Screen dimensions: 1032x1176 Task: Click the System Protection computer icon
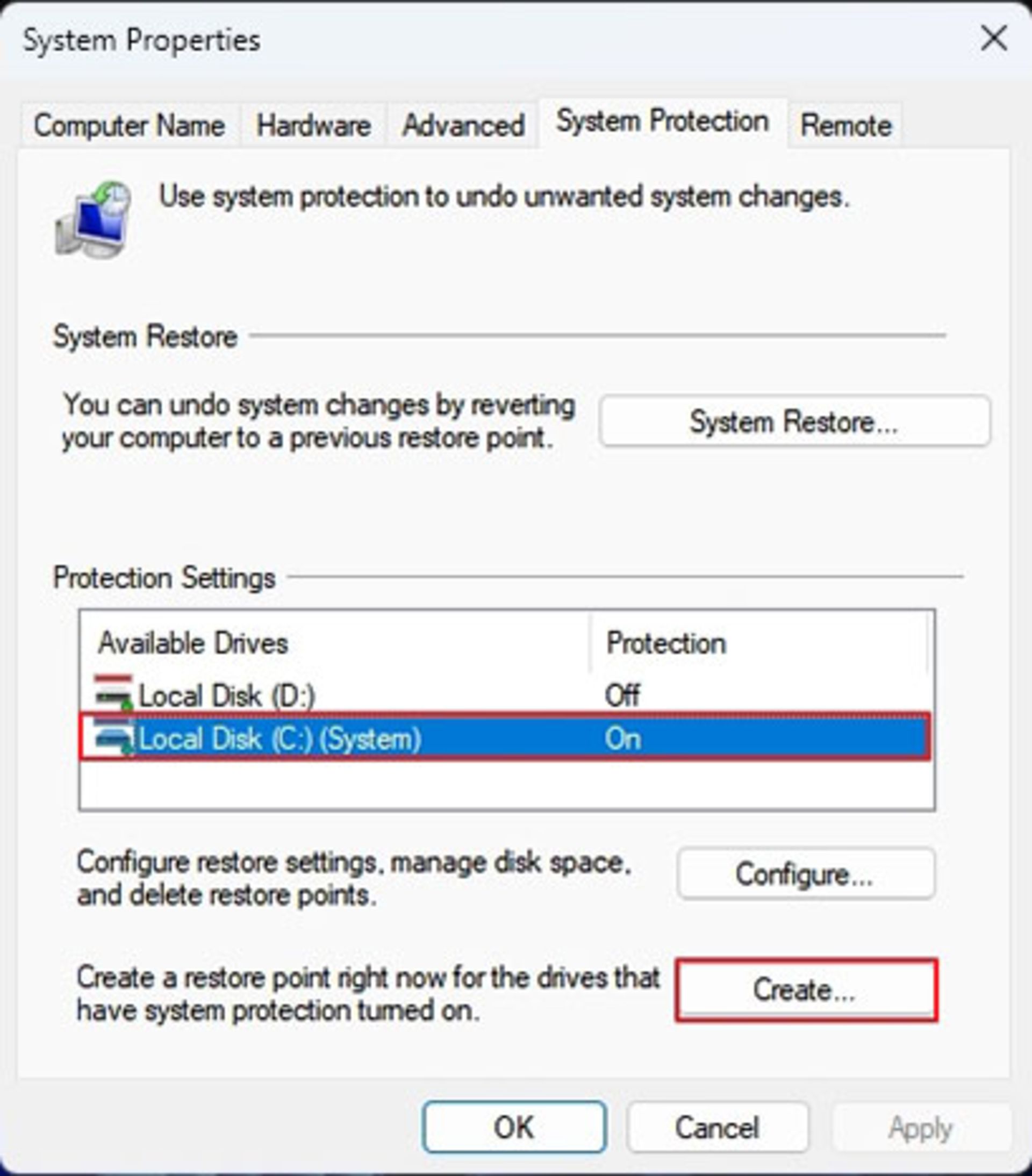pyautogui.click(x=93, y=220)
